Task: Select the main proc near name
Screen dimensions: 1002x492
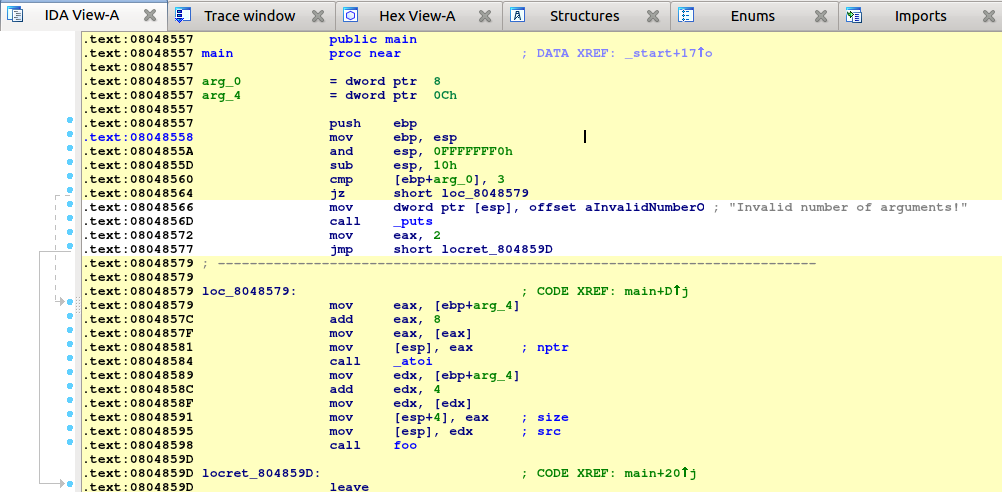Action: click(x=217, y=54)
